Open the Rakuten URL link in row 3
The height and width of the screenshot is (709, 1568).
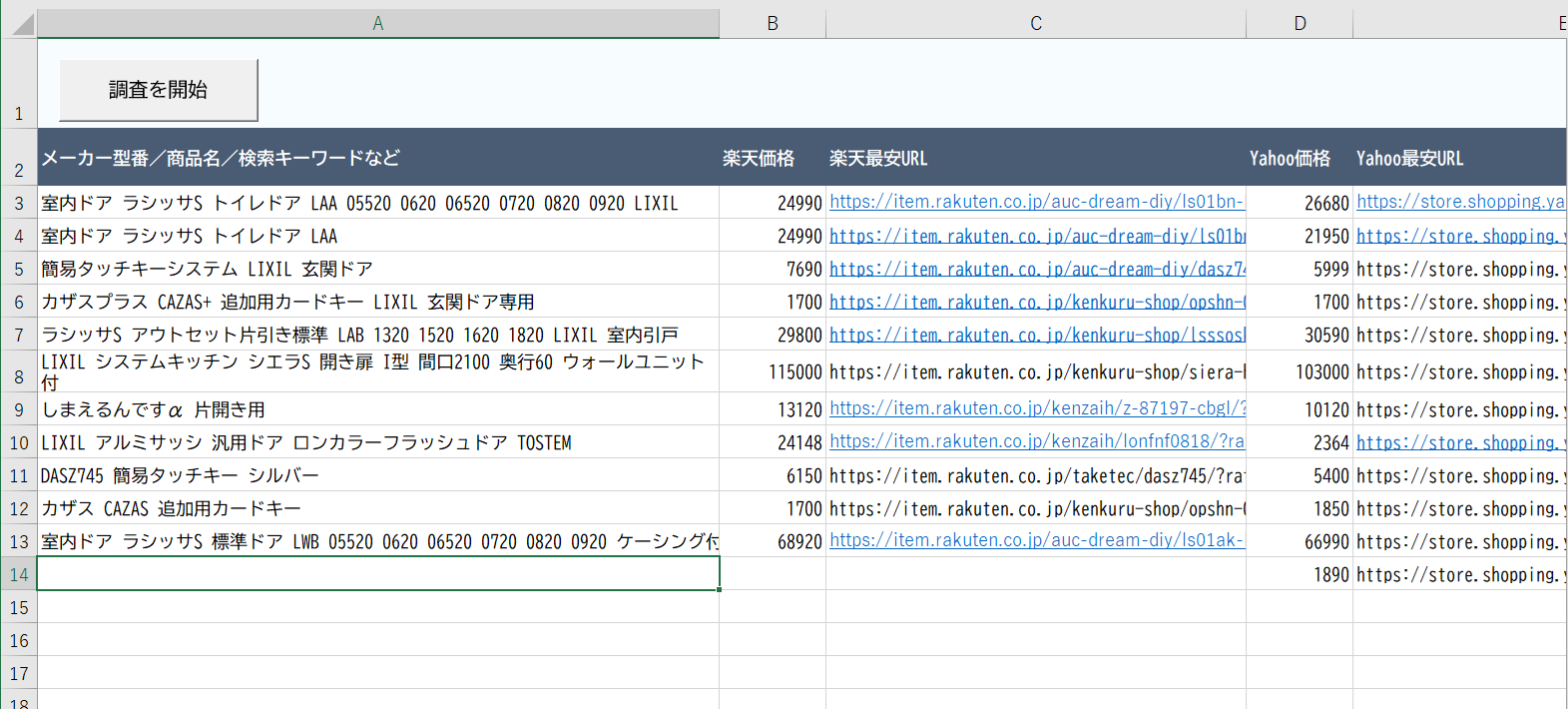click(x=1036, y=202)
